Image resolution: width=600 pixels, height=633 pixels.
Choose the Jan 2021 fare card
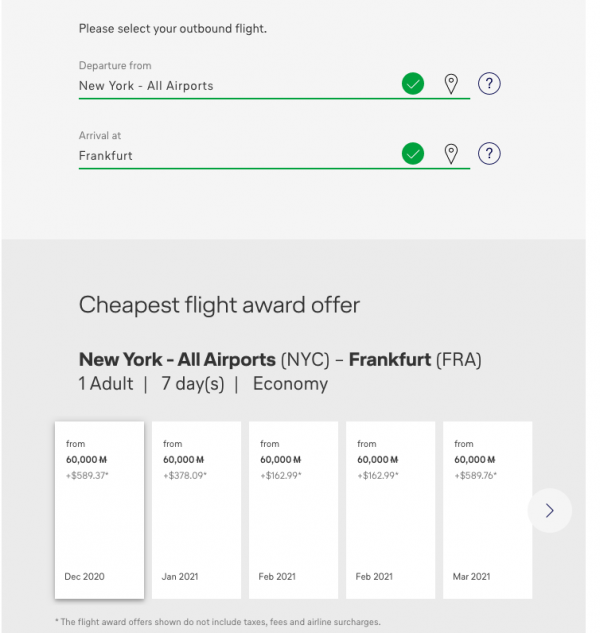196,510
